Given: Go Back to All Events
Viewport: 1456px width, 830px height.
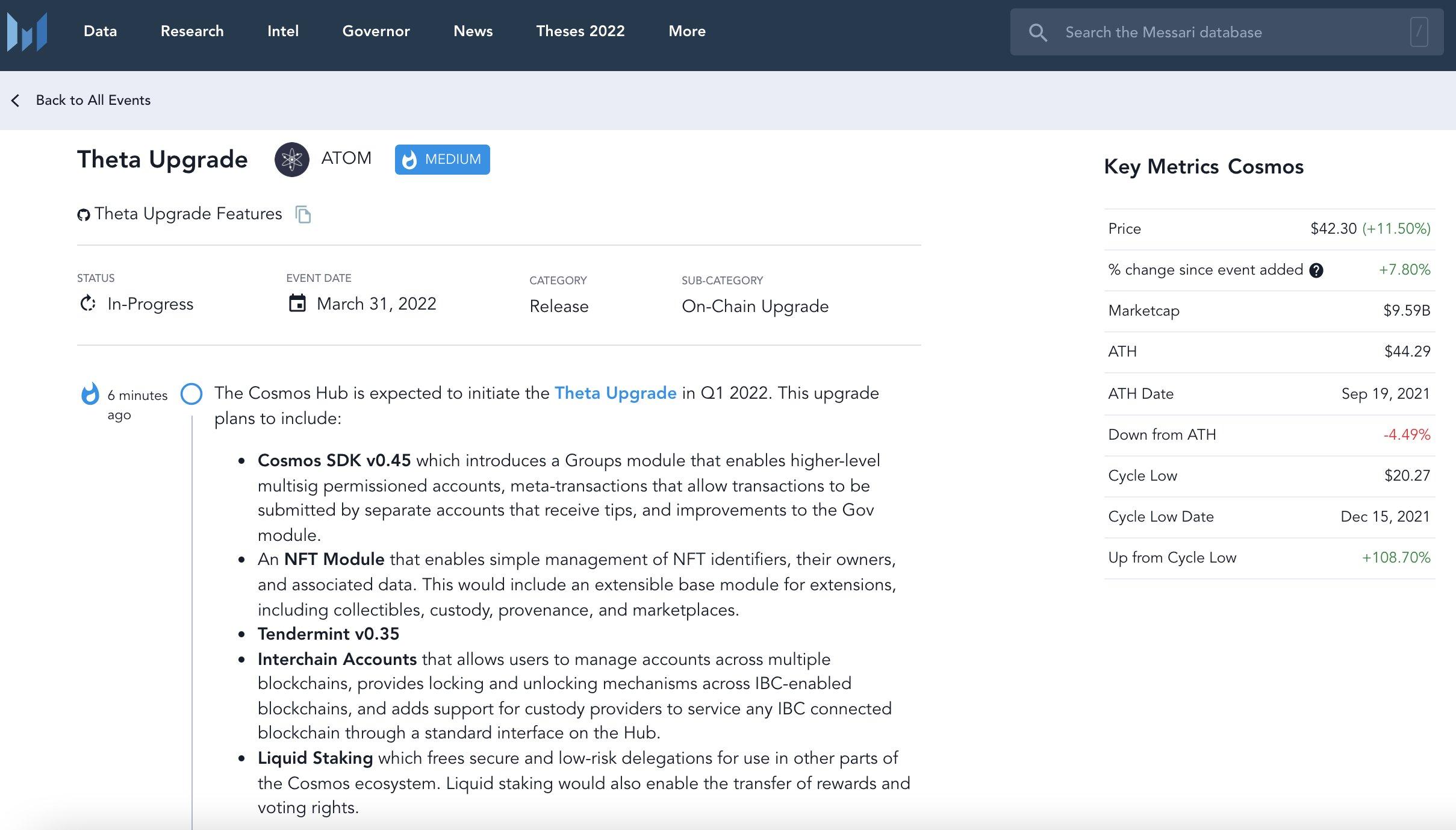Looking at the screenshot, I should coord(93,100).
